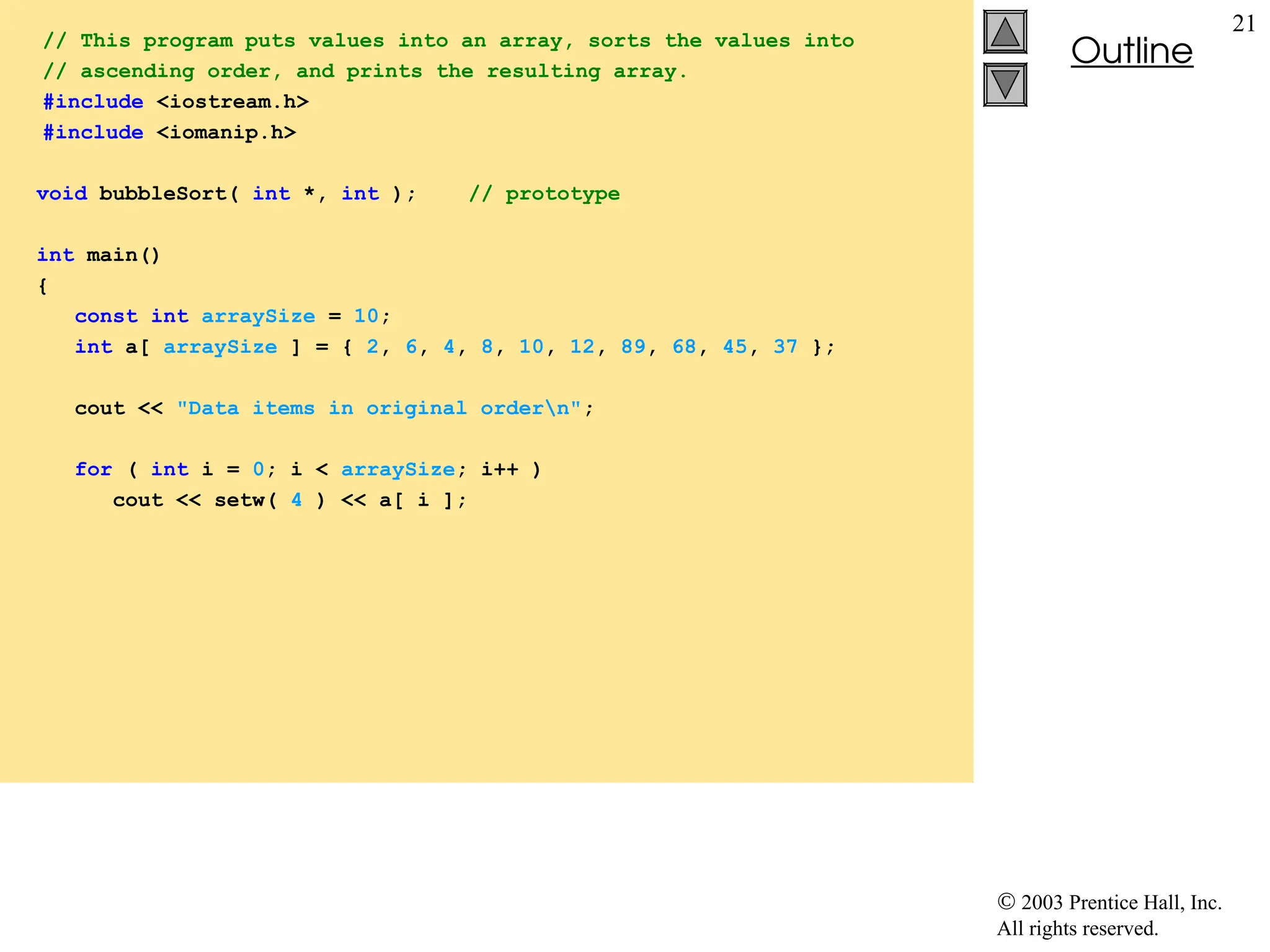The width and height of the screenshot is (1270, 952).
Task: Click the array initializer line with 89, 68
Action: pyautogui.click(x=455, y=346)
